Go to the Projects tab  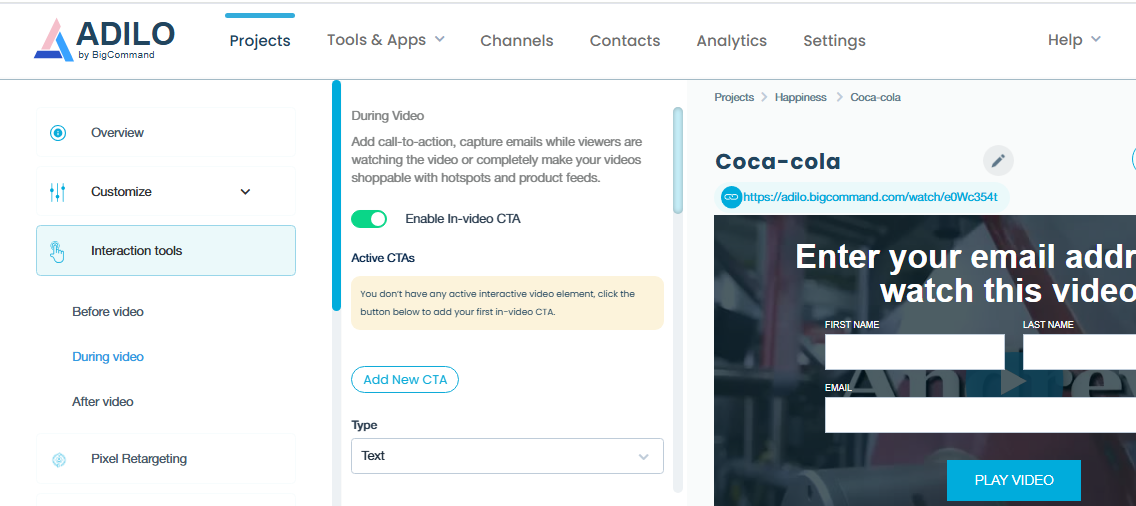click(260, 41)
